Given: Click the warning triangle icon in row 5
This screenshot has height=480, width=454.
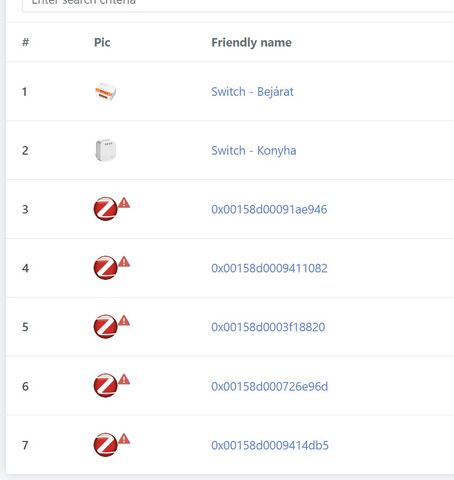Looking at the screenshot, I should (124, 320).
